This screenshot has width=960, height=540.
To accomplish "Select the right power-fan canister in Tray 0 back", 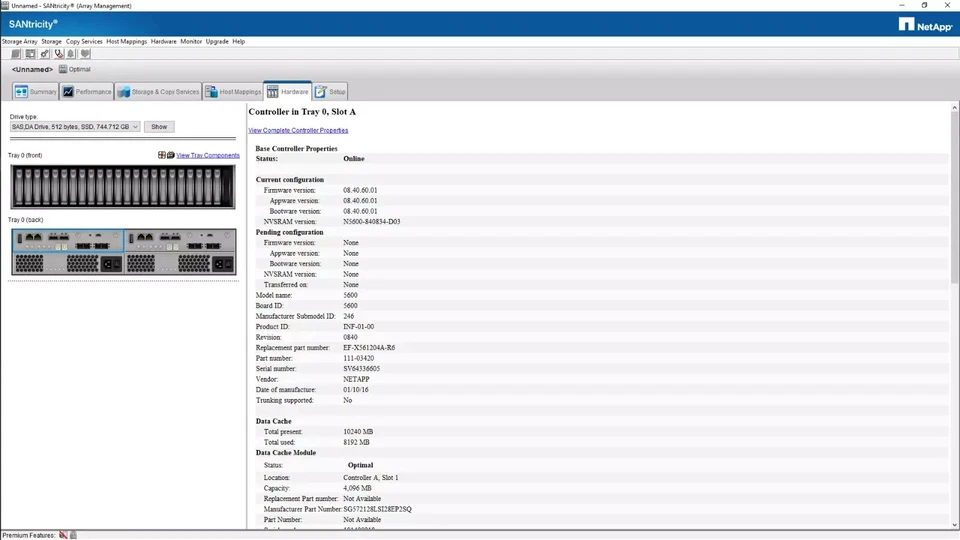I will [x=180, y=263].
